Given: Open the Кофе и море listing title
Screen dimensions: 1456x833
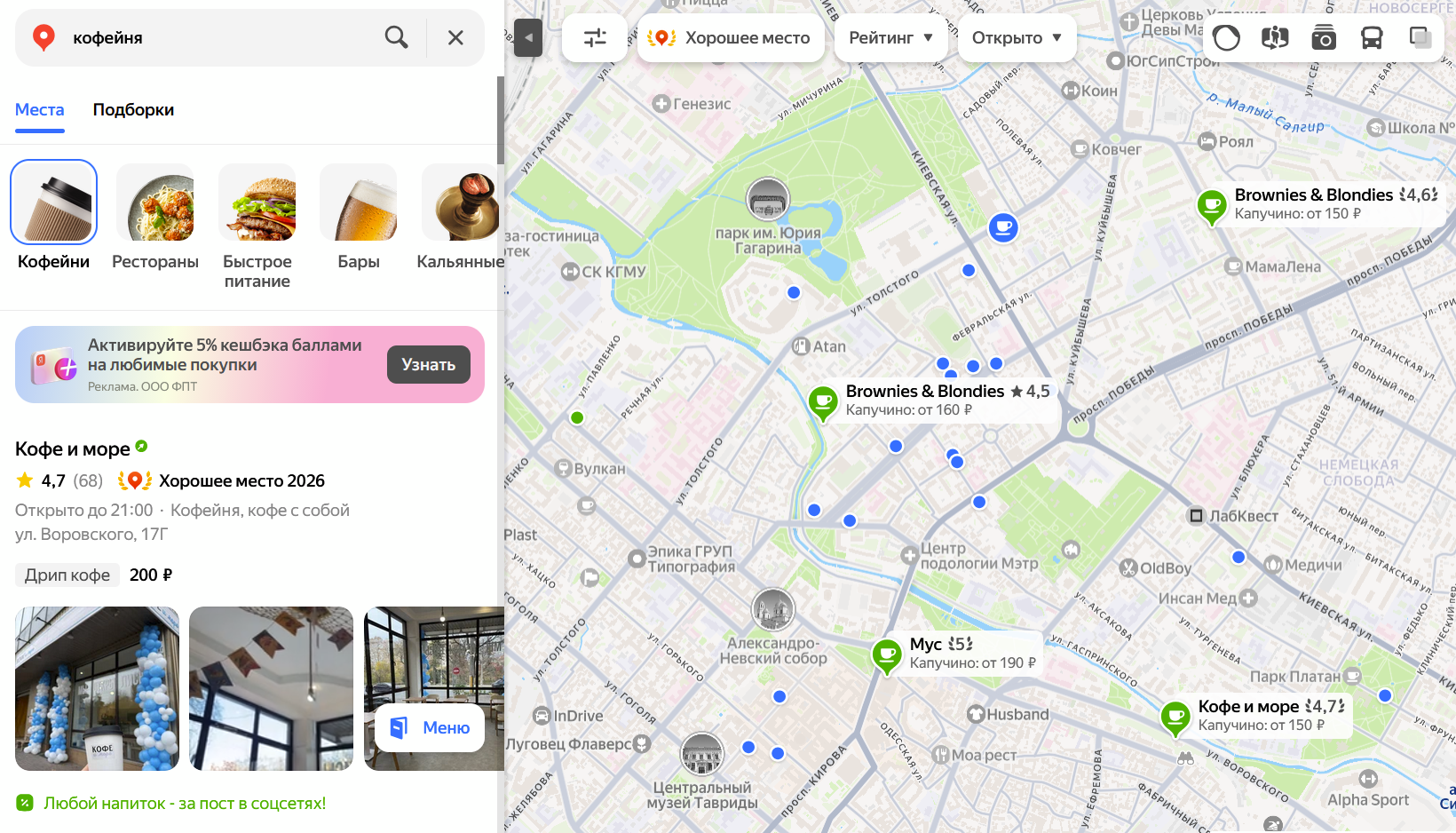Looking at the screenshot, I should pos(73,449).
